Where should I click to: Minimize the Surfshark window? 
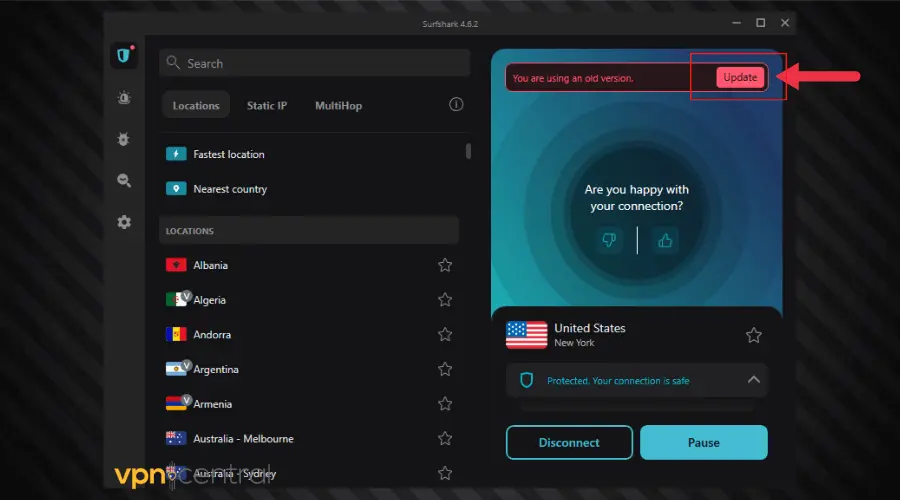736,23
